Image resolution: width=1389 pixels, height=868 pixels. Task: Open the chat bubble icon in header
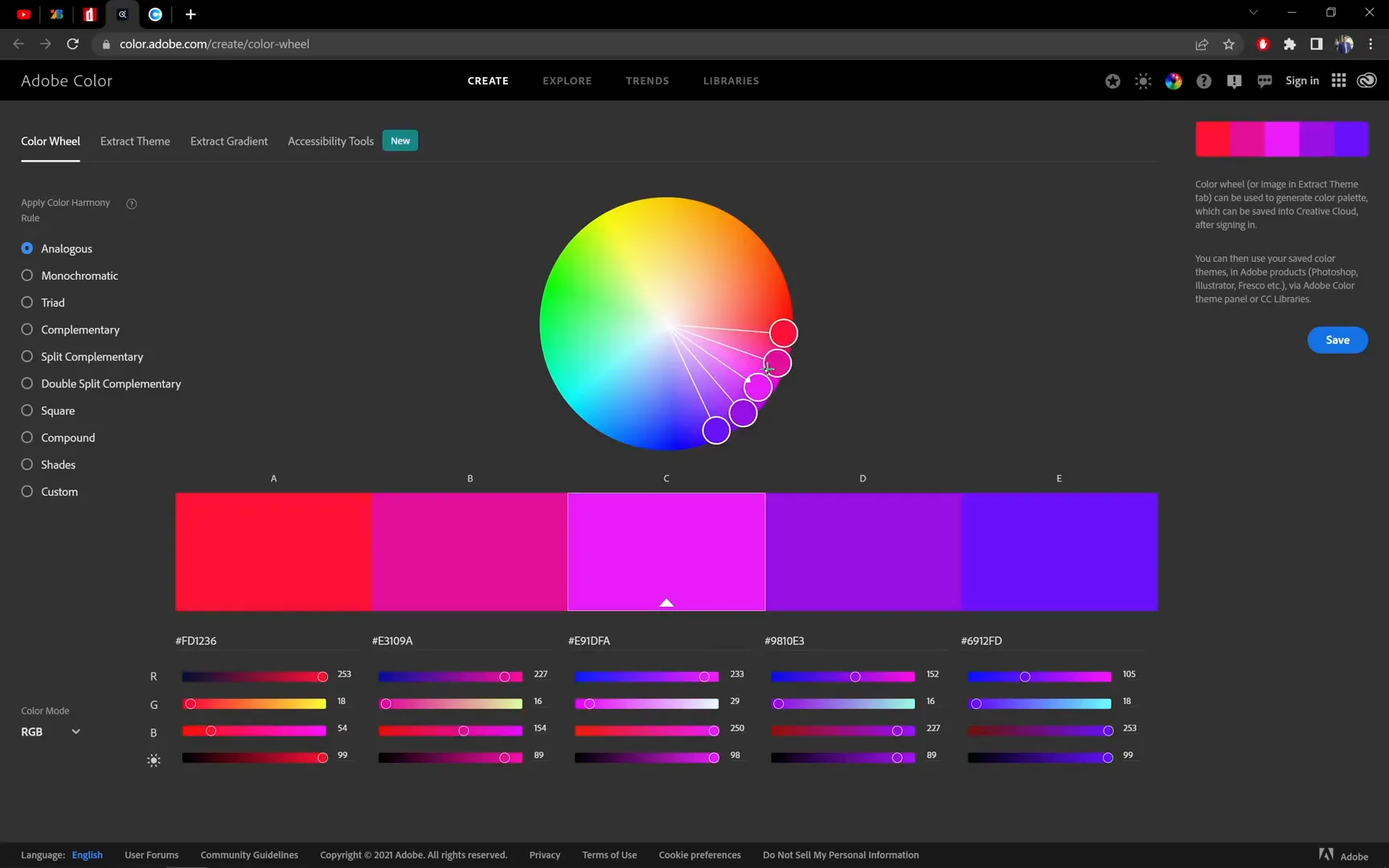pos(1264,81)
